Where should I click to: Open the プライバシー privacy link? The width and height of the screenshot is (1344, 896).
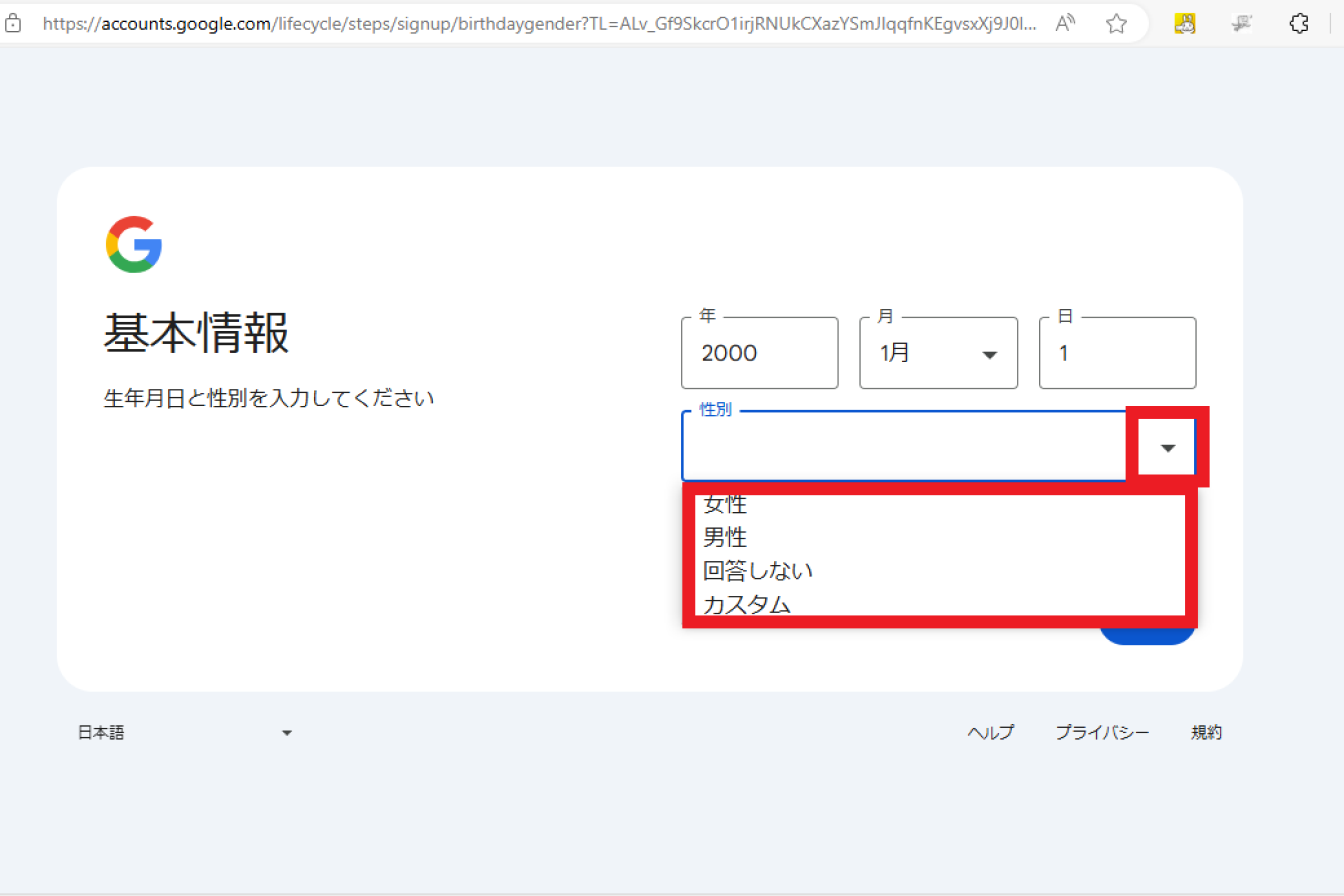(1102, 732)
